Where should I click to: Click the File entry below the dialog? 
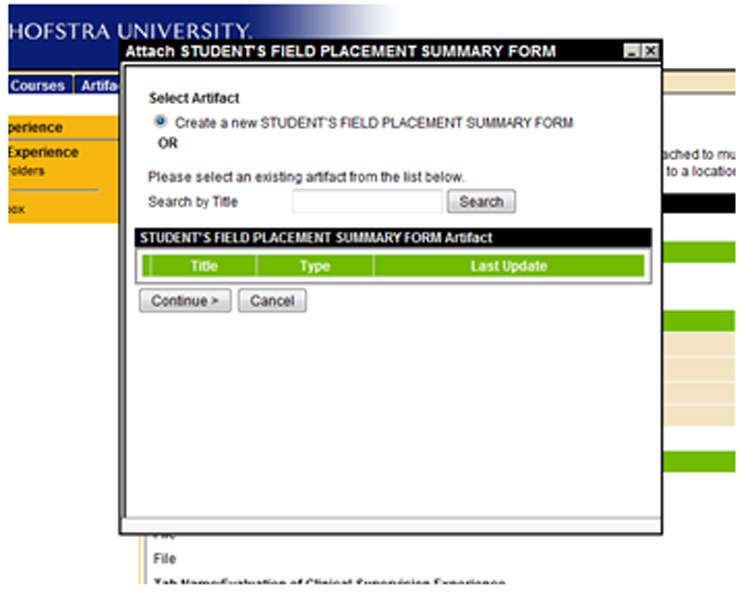click(x=164, y=559)
